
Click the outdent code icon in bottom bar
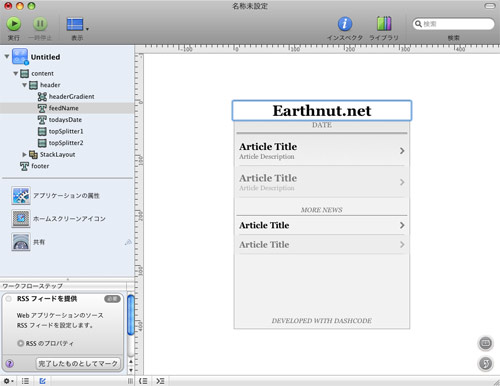tap(143, 381)
